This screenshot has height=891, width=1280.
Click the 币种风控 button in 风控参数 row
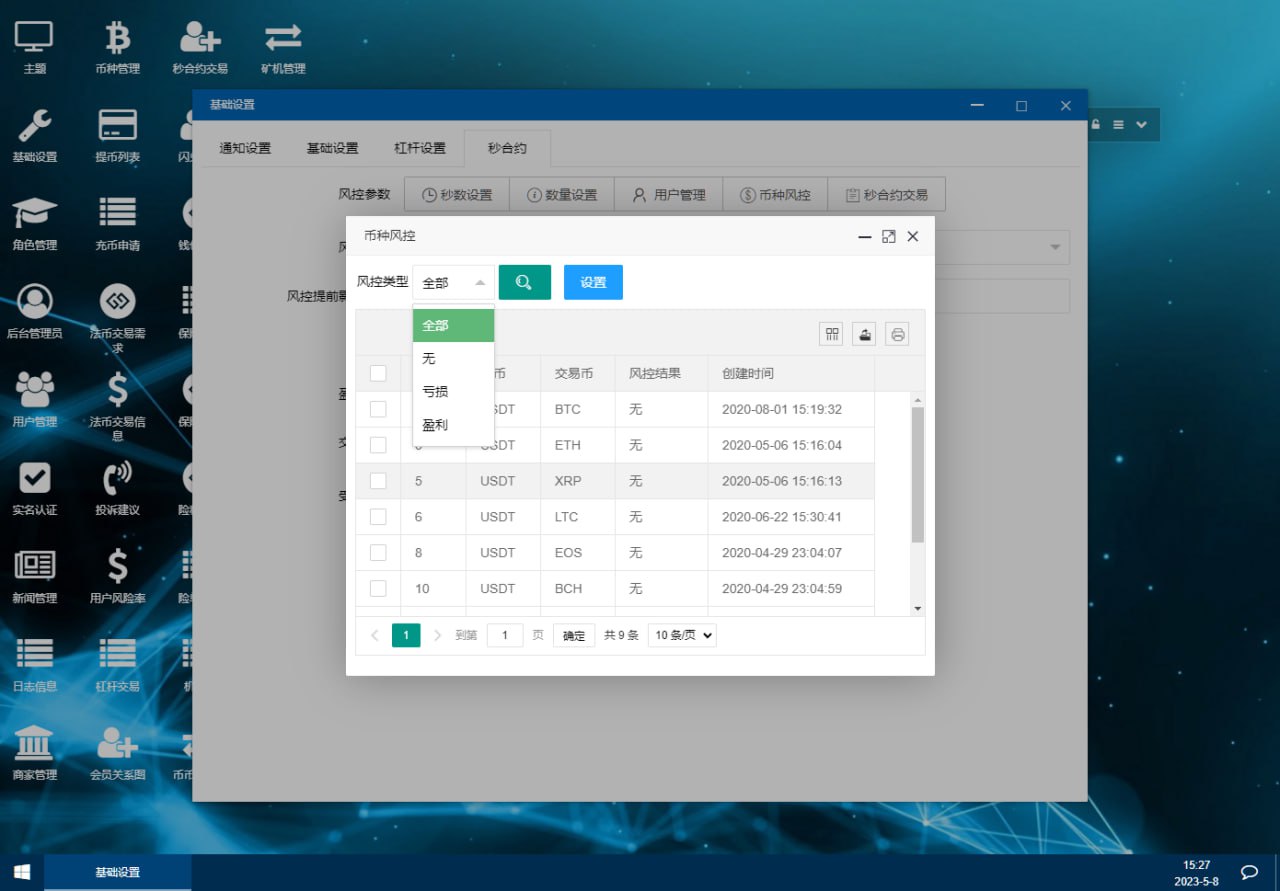[x=775, y=195]
